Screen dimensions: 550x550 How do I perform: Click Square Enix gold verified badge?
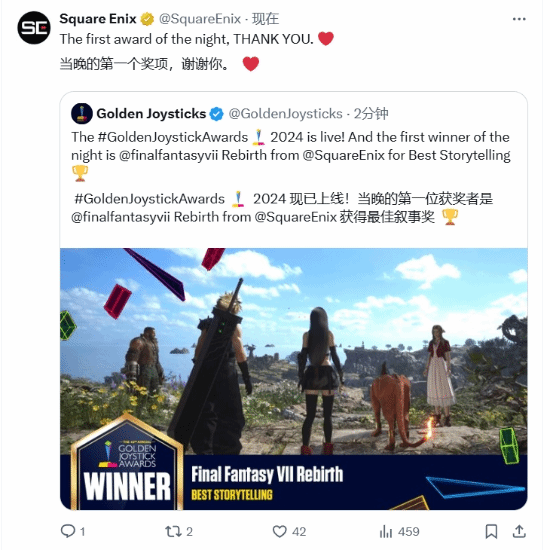point(147,19)
